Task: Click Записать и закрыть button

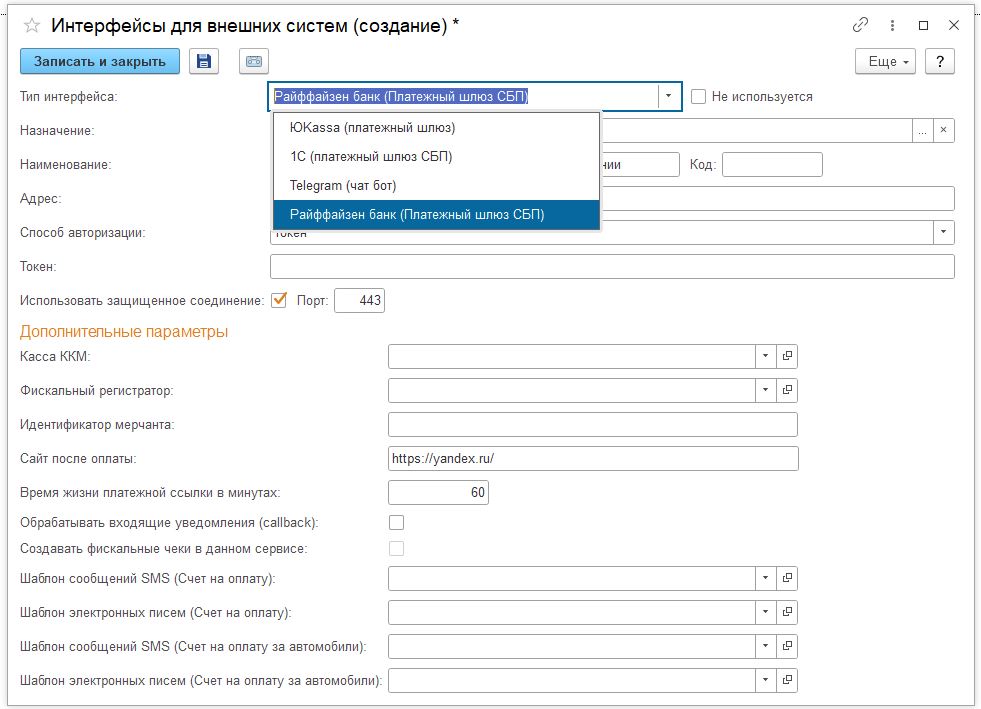Action: (100, 61)
